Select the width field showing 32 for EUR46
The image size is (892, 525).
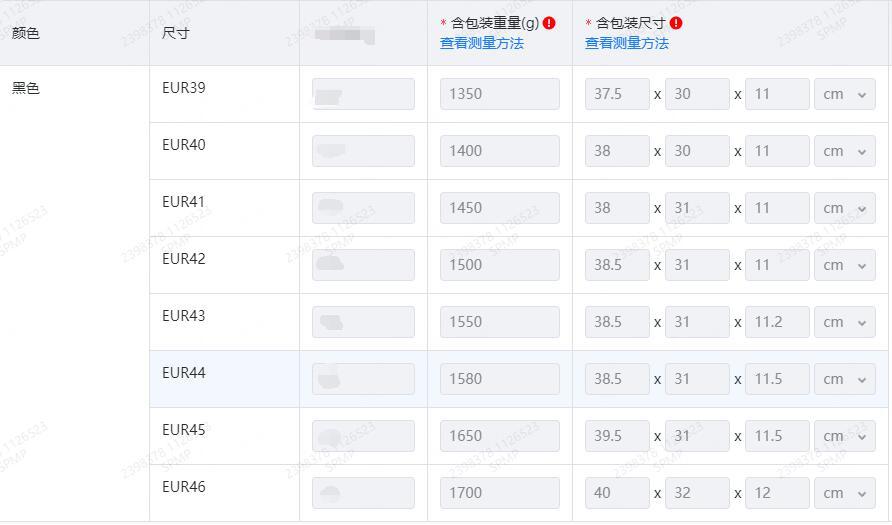(x=697, y=493)
